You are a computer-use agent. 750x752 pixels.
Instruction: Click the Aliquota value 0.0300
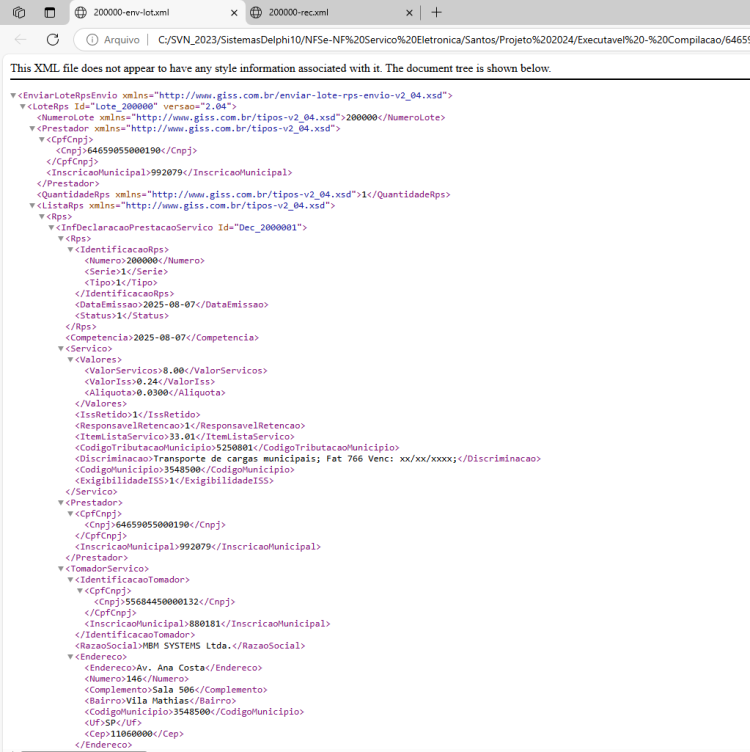[152, 393]
